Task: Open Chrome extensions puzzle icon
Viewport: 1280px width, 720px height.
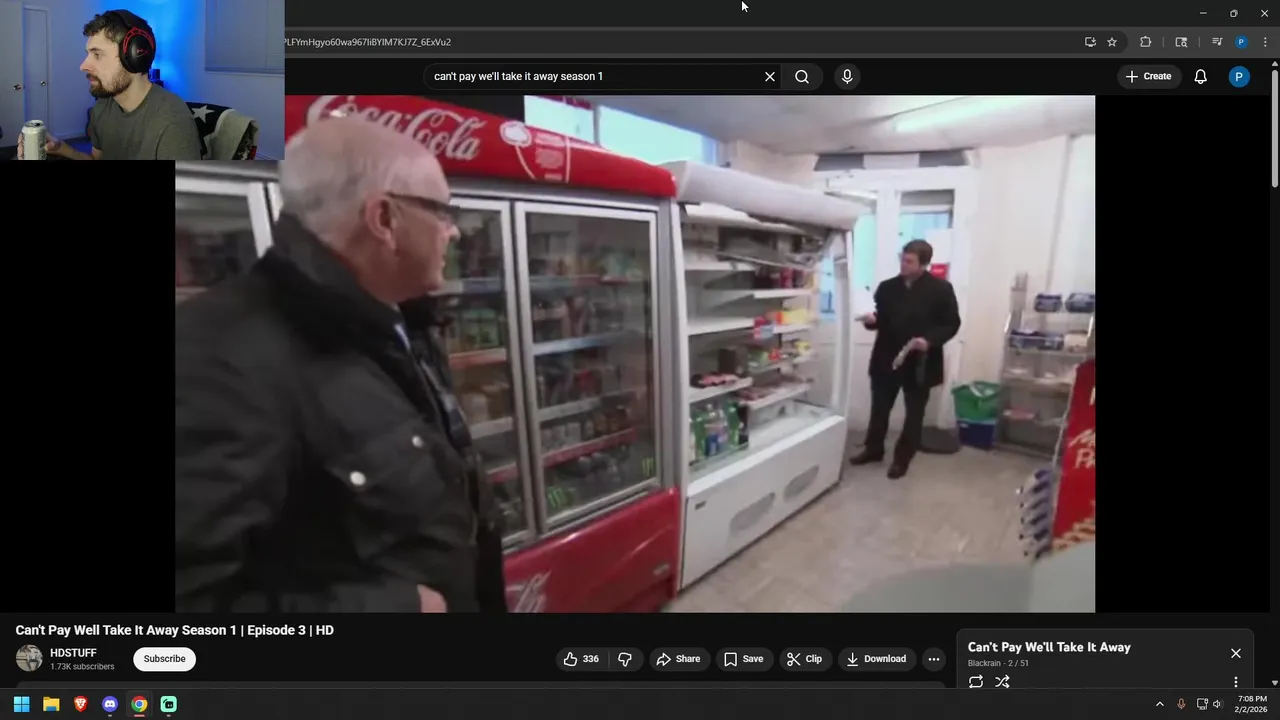Action: tap(1146, 42)
